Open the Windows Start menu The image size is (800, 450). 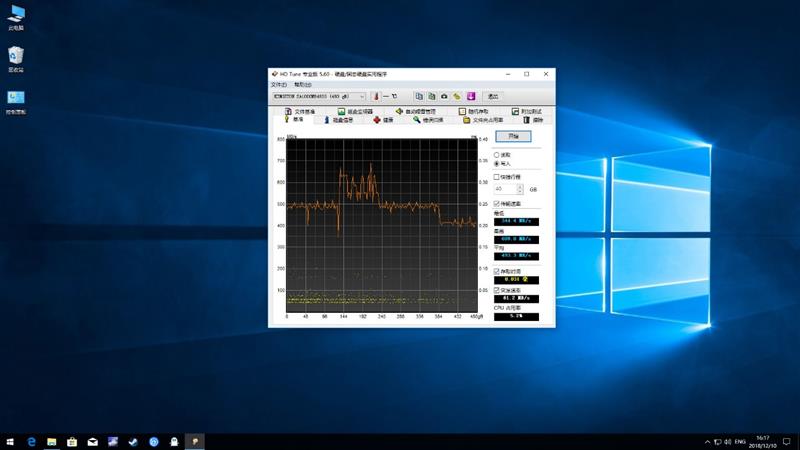pyautogui.click(x=10, y=442)
